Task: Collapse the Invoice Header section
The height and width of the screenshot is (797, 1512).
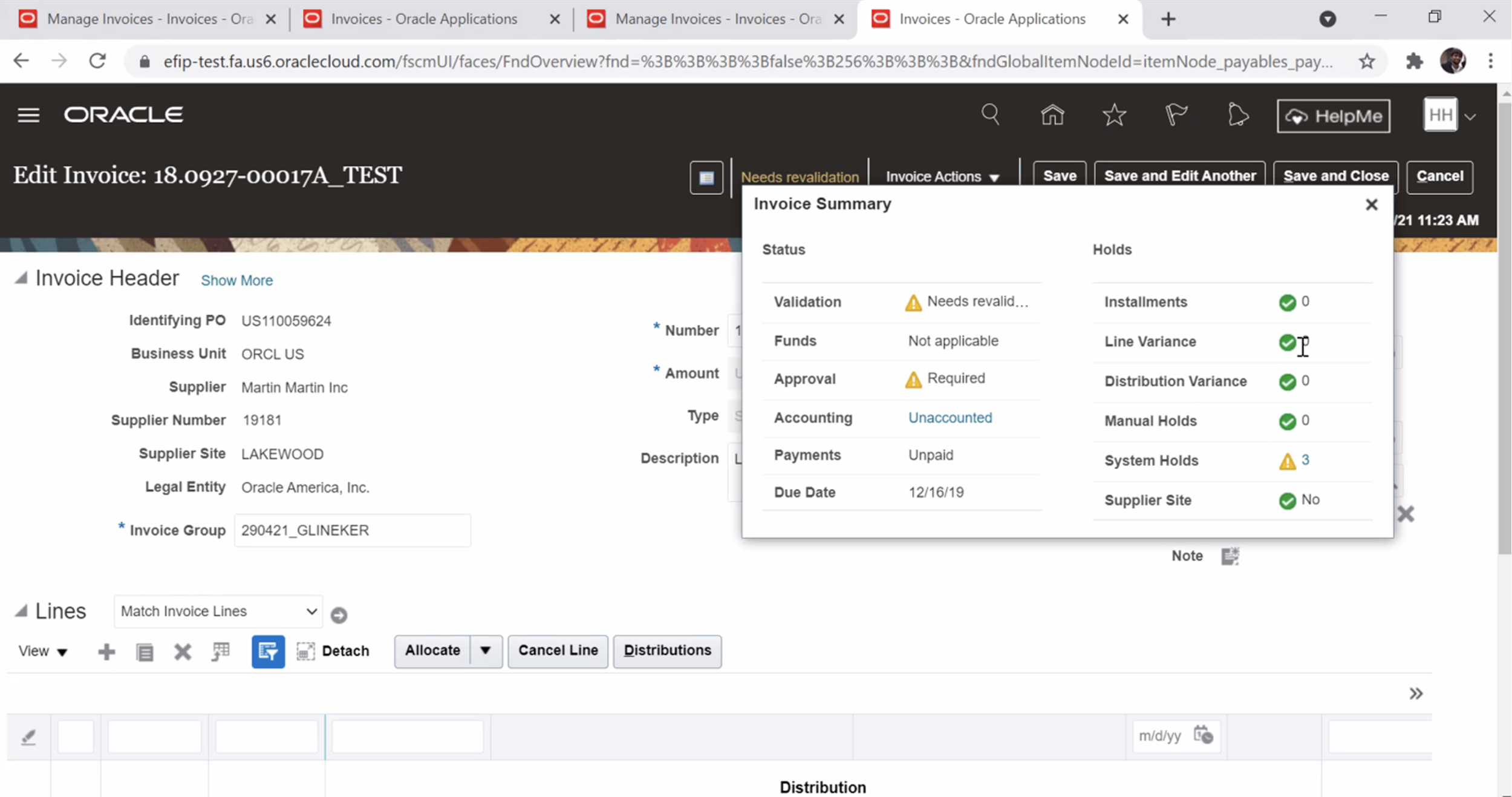Action: [x=21, y=278]
